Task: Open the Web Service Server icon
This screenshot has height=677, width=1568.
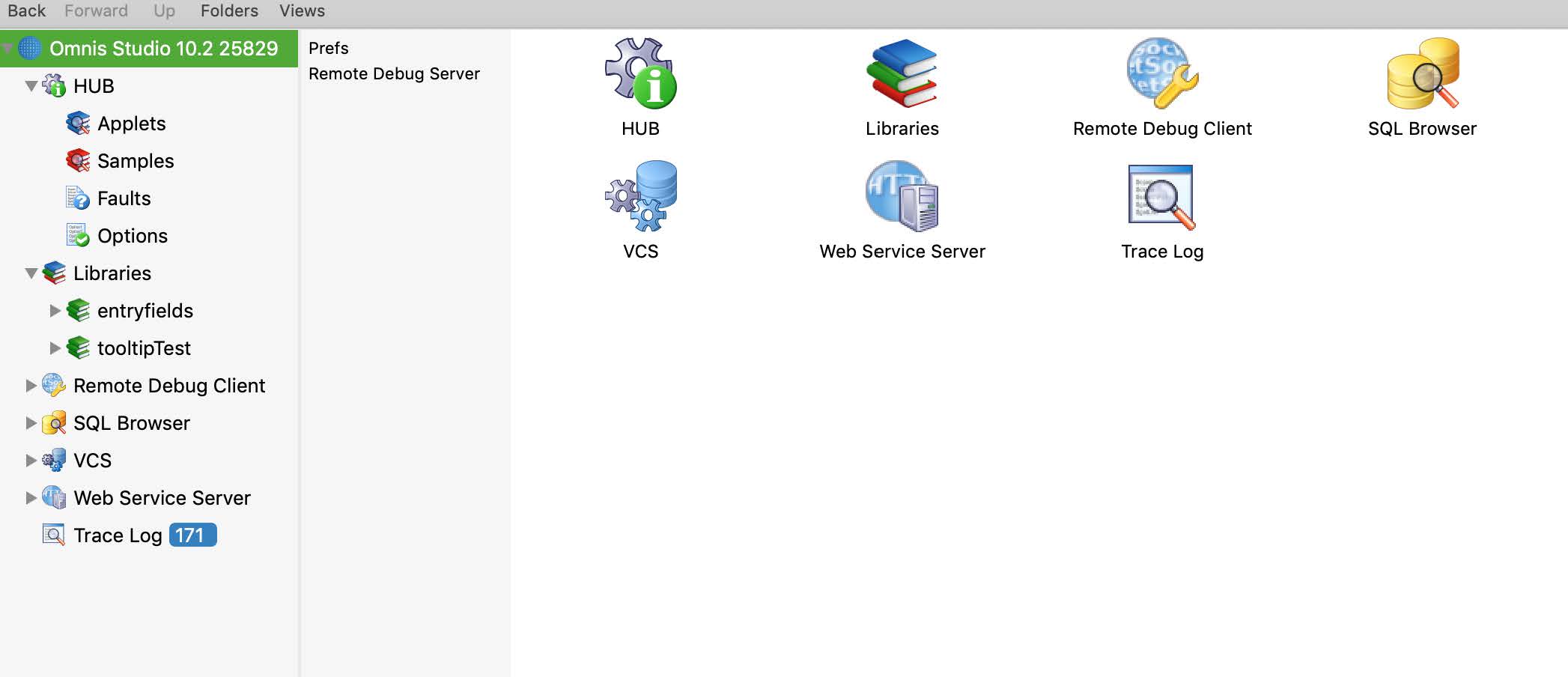Action: click(x=902, y=196)
